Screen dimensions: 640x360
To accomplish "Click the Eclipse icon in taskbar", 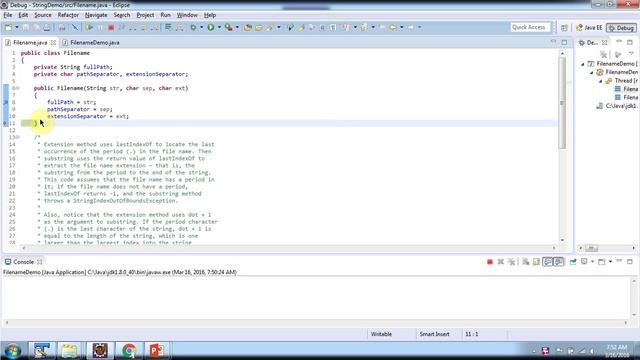I will click(x=100, y=351).
